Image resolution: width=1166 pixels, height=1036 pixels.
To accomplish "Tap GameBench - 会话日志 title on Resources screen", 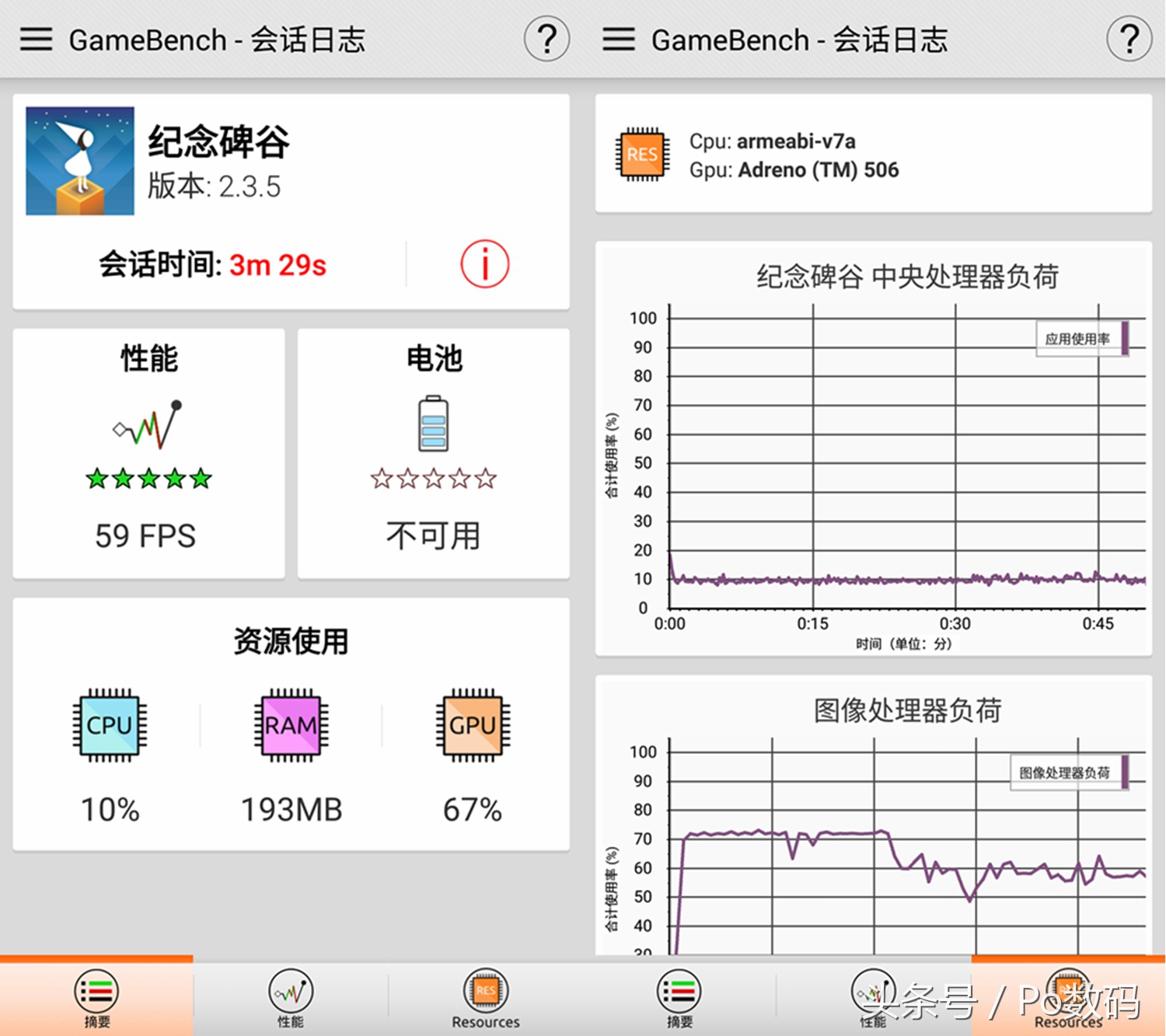I will pos(800,40).
